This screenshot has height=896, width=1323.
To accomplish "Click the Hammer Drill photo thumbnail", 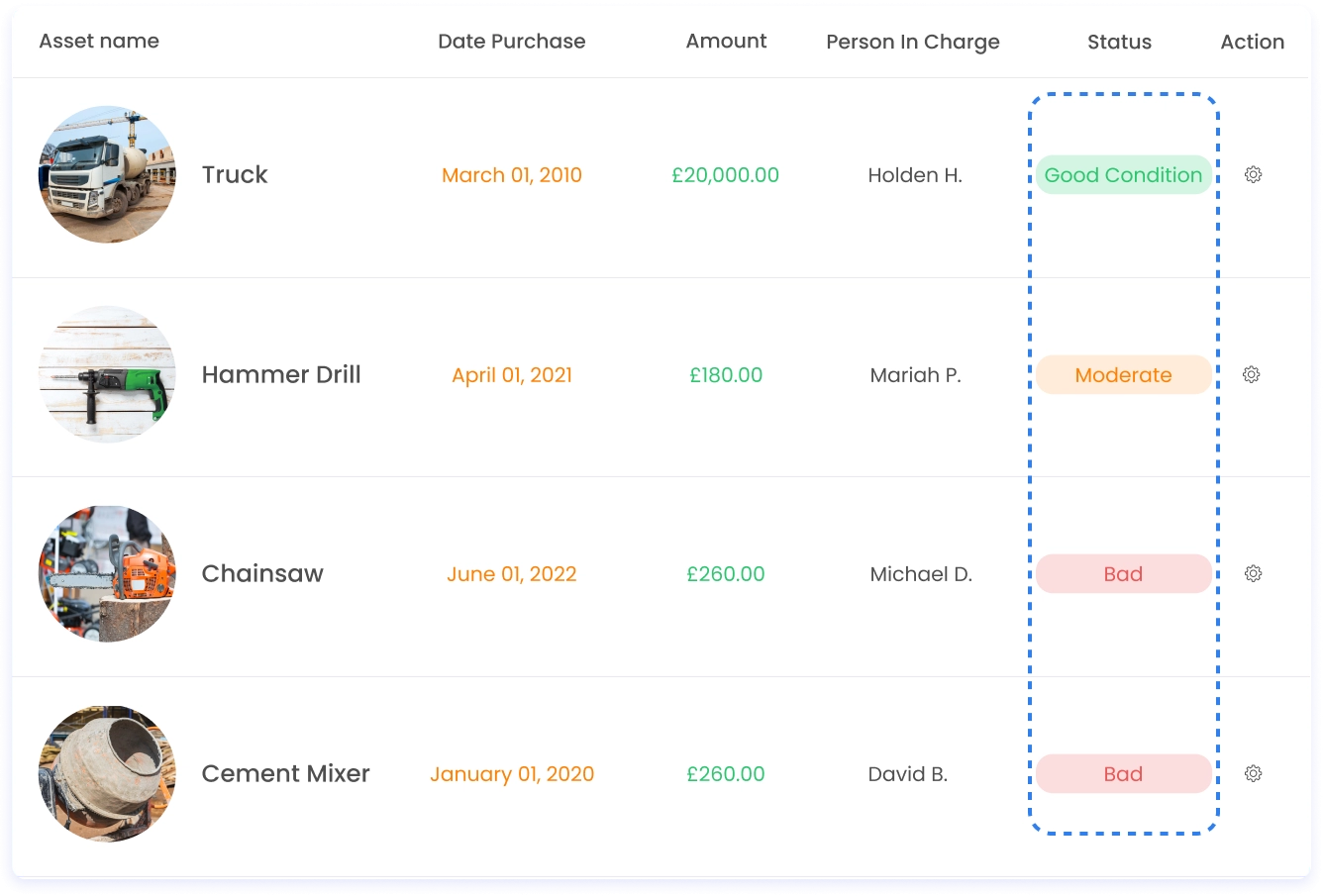I will (107, 374).
